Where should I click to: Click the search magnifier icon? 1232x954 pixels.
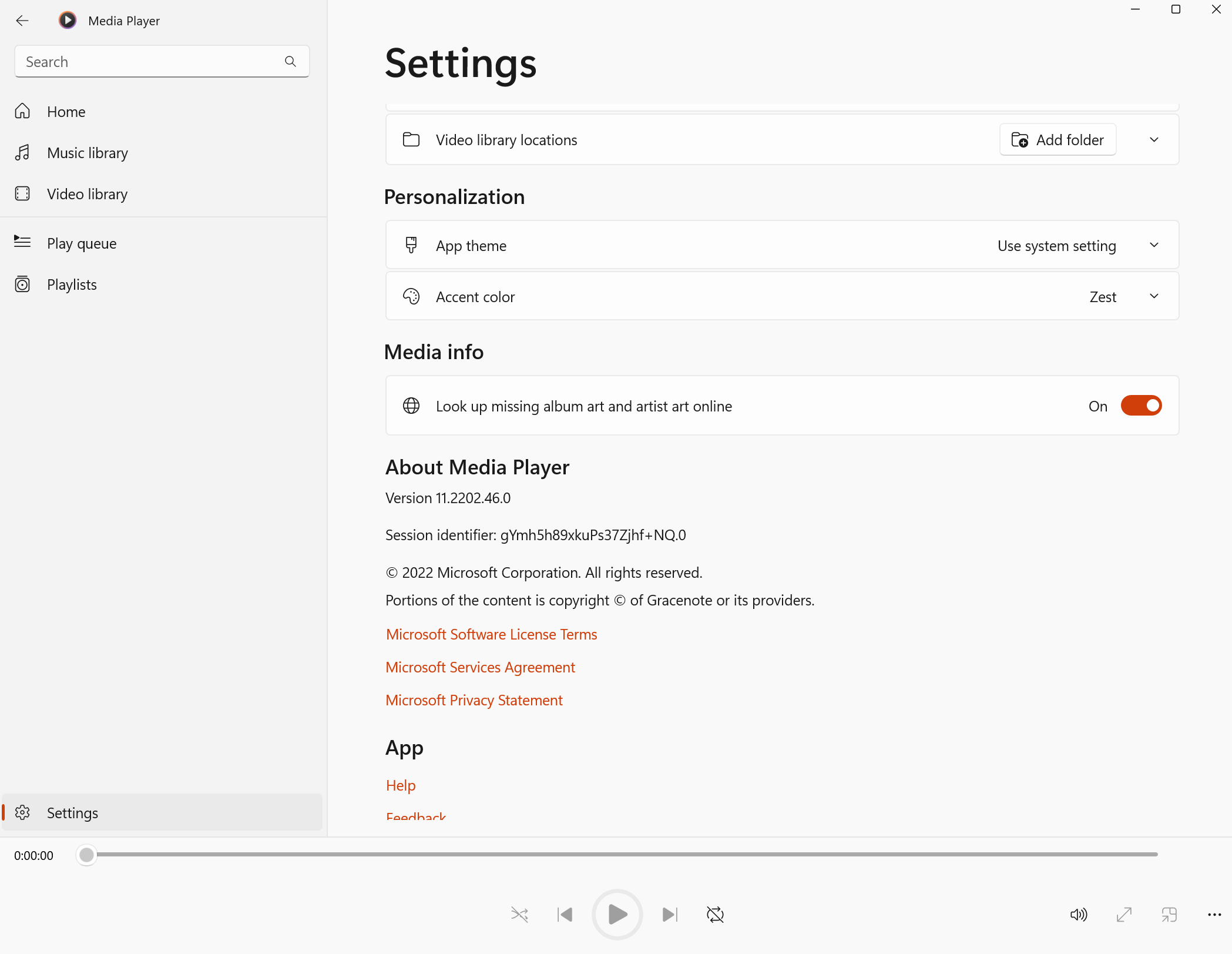click(290, 61)
